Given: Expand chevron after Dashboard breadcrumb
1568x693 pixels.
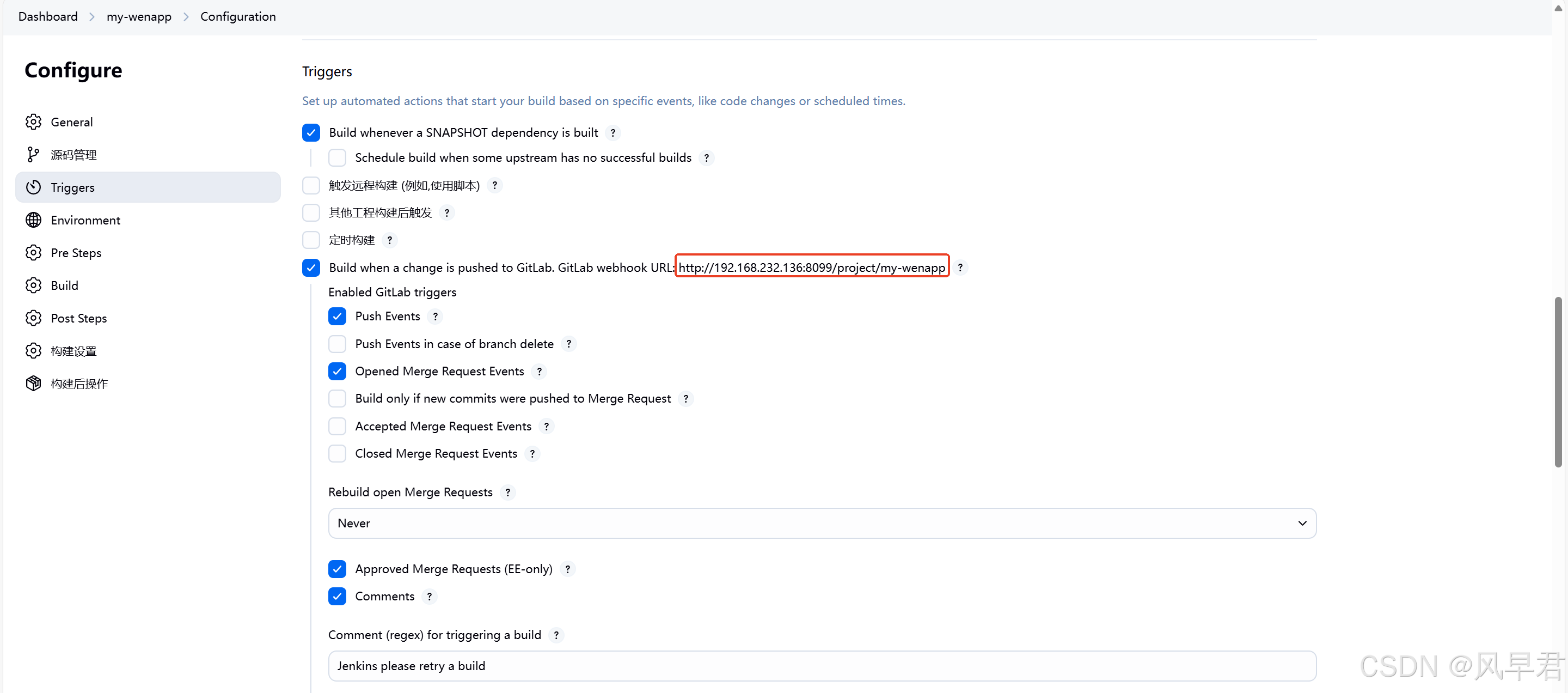Looking at the screenshot, I should (92, 16).
